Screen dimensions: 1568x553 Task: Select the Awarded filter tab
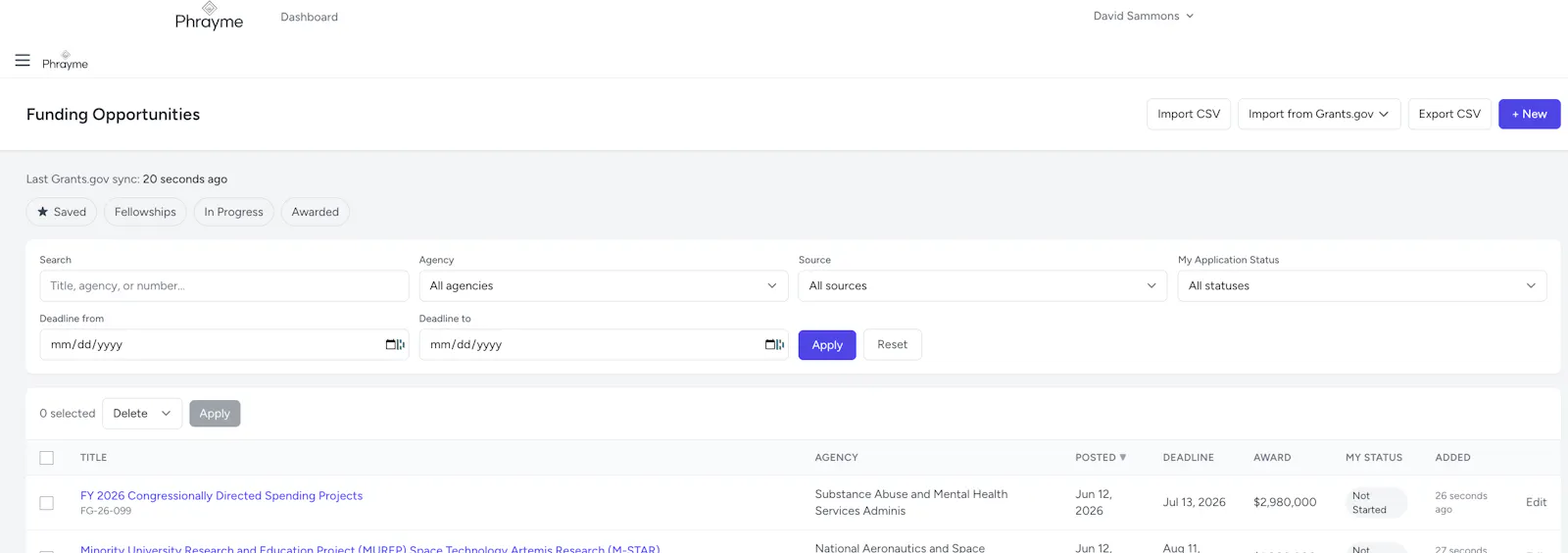(315, 212)
